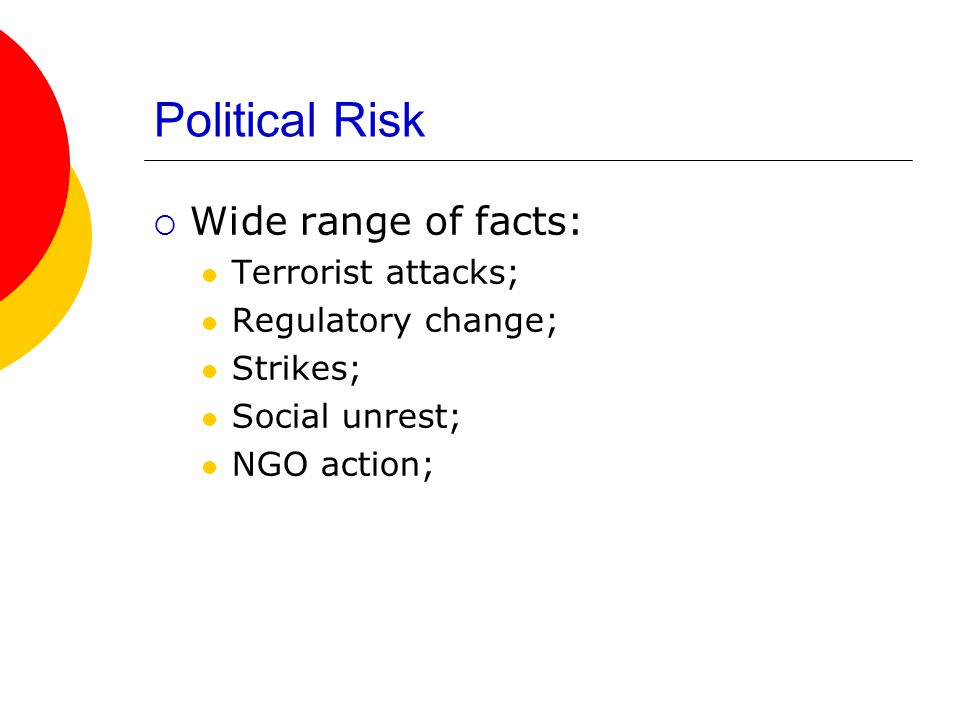Click the word 'facts:' in first bullet
960x720 pixels.
pos(527,220)
